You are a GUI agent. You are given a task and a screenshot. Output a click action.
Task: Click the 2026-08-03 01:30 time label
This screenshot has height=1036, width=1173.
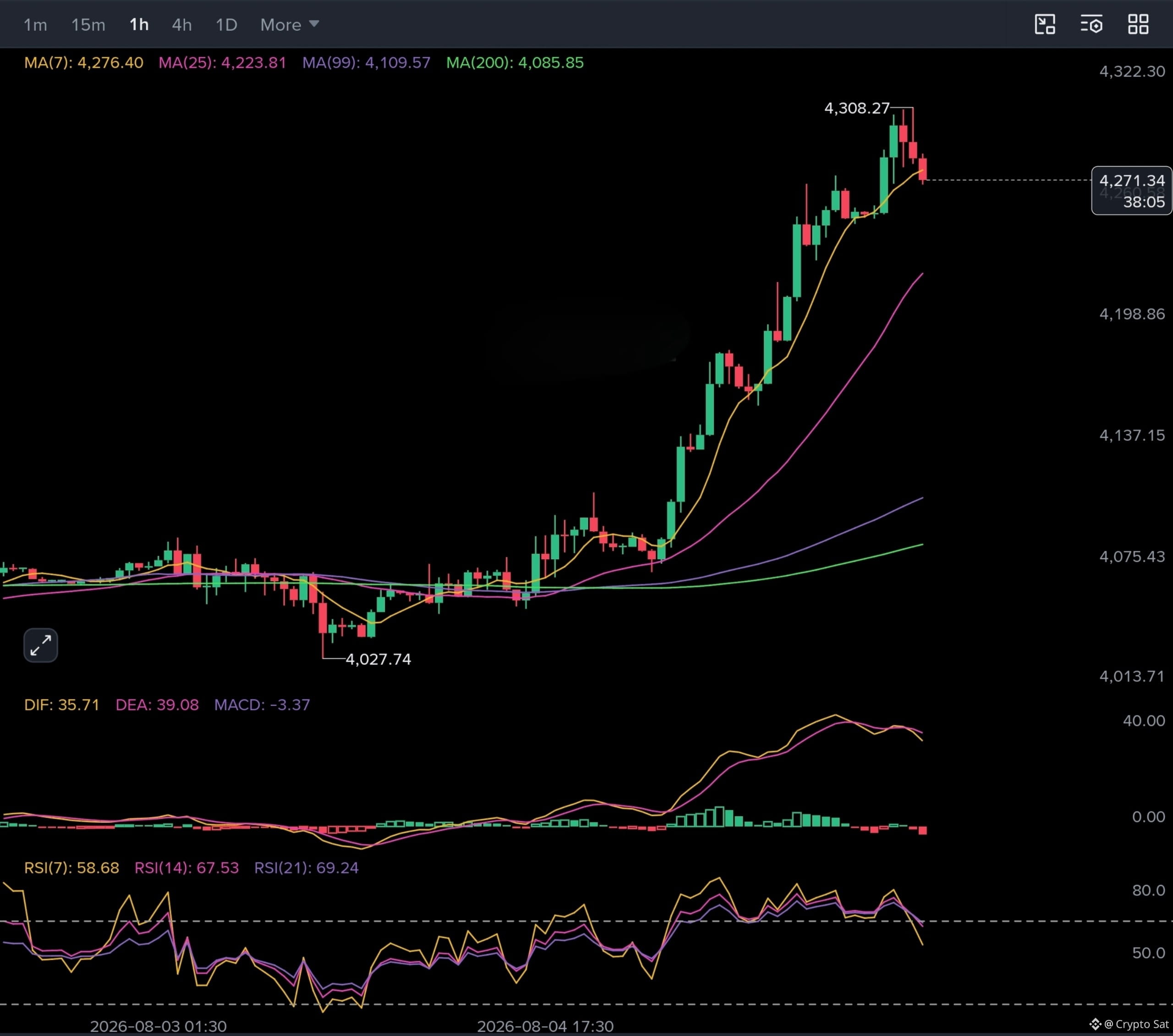pyautogui.click(x=159, y=1026)
